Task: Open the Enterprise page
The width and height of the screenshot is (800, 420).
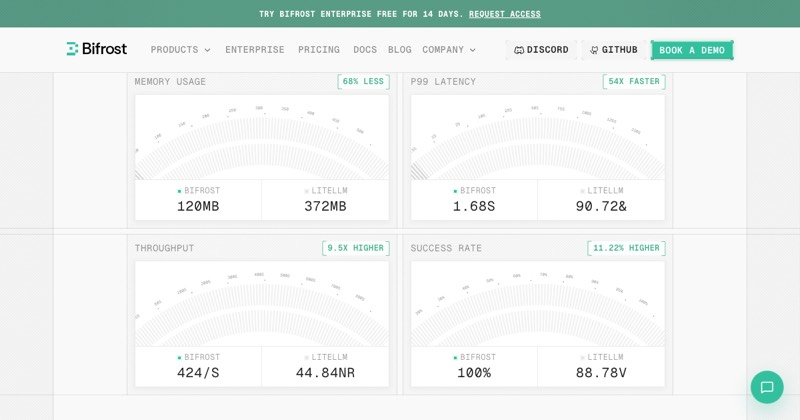Action: click(x=255, y=50)
